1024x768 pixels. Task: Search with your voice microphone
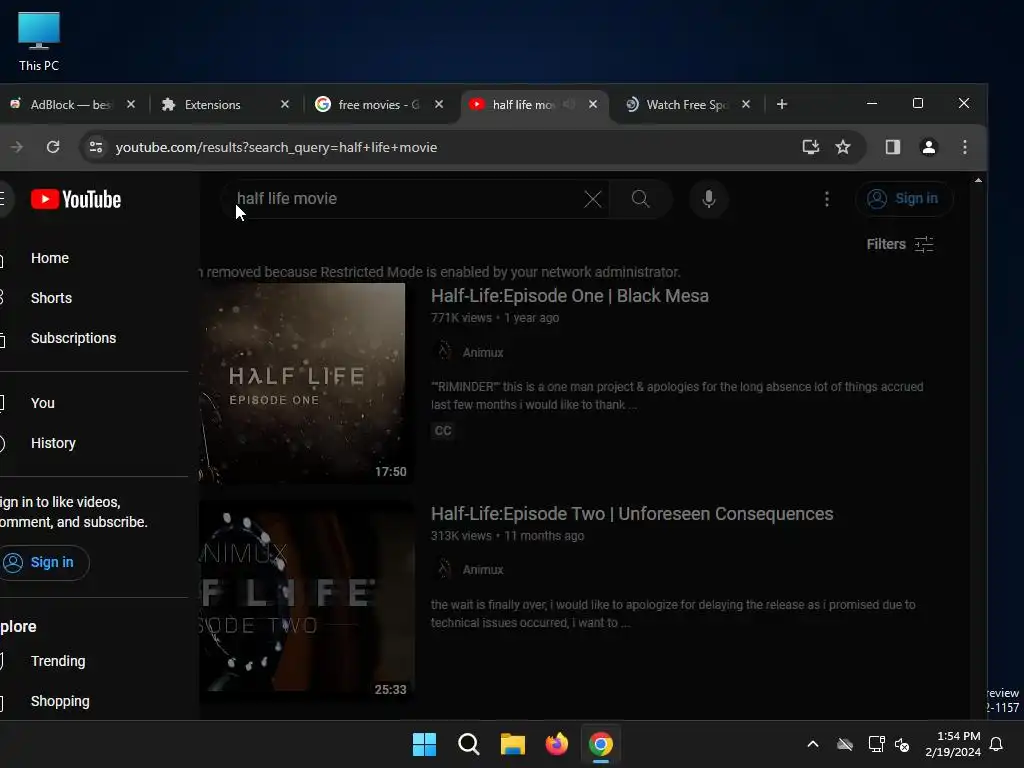pos(709,199)
